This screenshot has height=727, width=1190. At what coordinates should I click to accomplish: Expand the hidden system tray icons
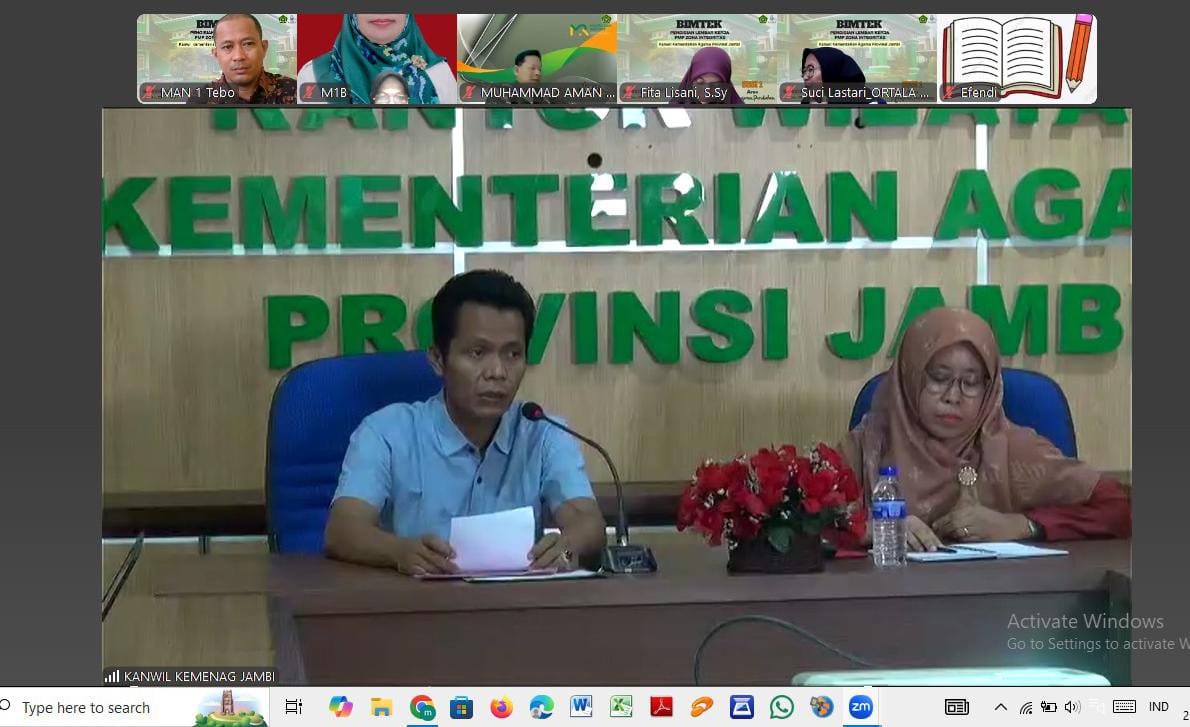(x=1000, y=707)
